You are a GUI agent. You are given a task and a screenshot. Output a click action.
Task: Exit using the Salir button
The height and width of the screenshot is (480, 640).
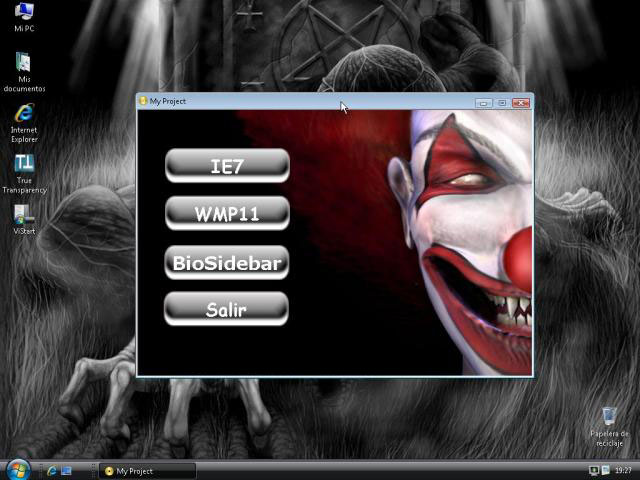227,309
